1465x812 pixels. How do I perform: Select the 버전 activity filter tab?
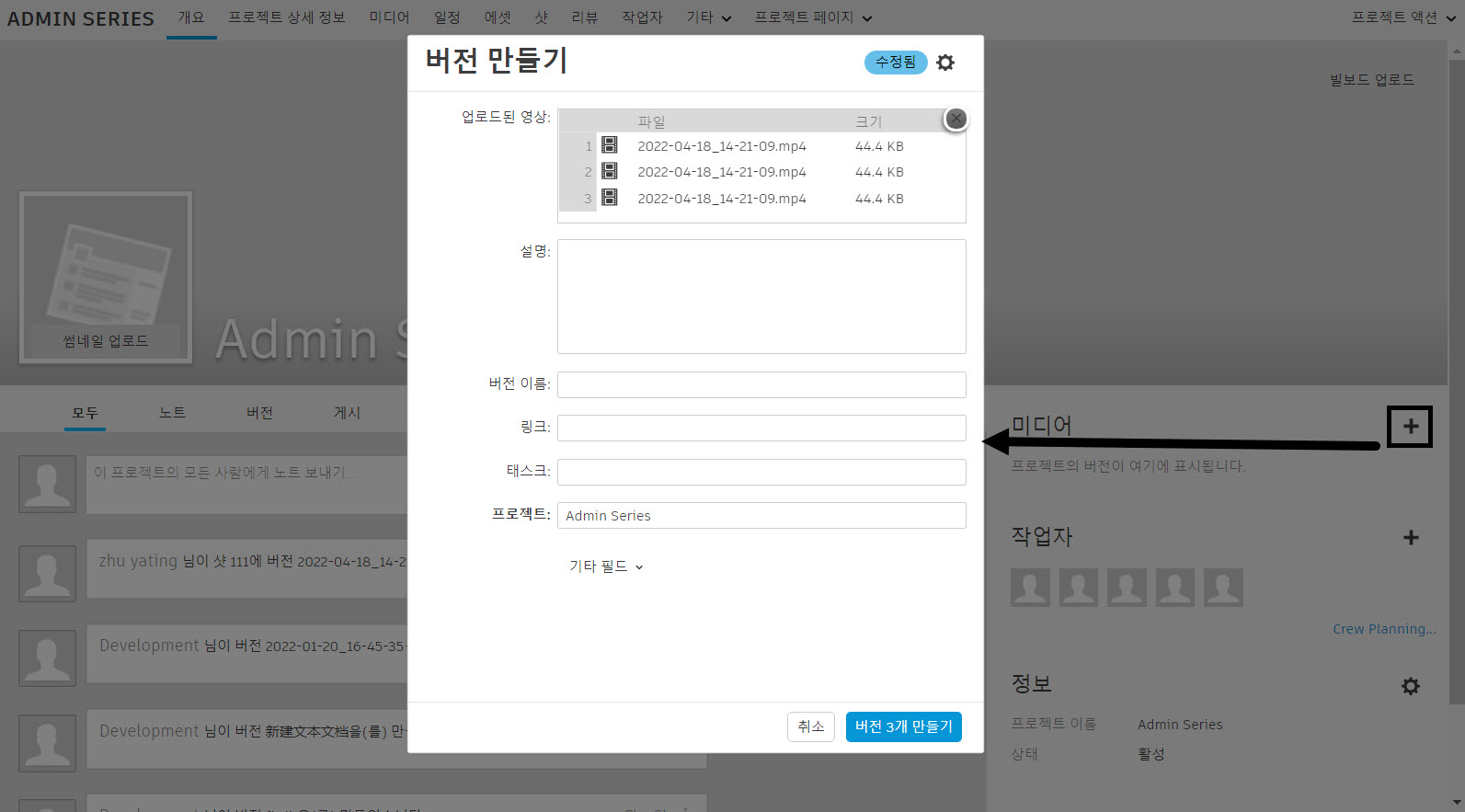tap(260, 413)
